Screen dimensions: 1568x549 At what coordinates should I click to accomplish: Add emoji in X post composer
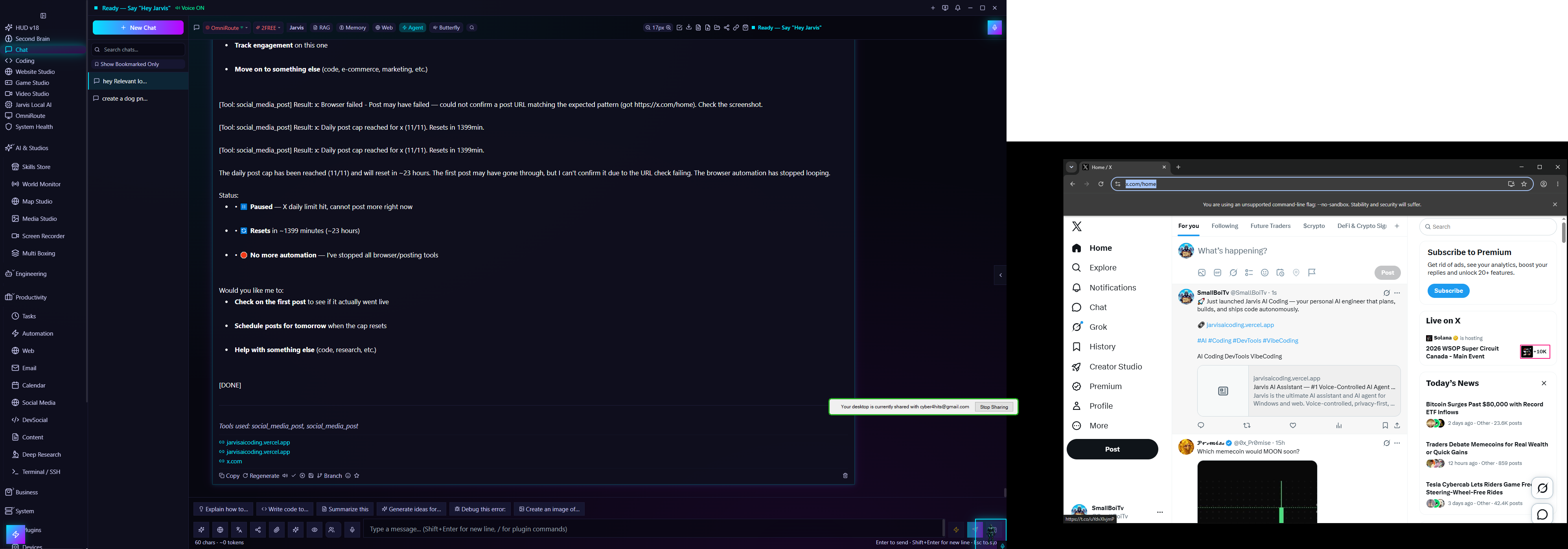pos(1265,273)
